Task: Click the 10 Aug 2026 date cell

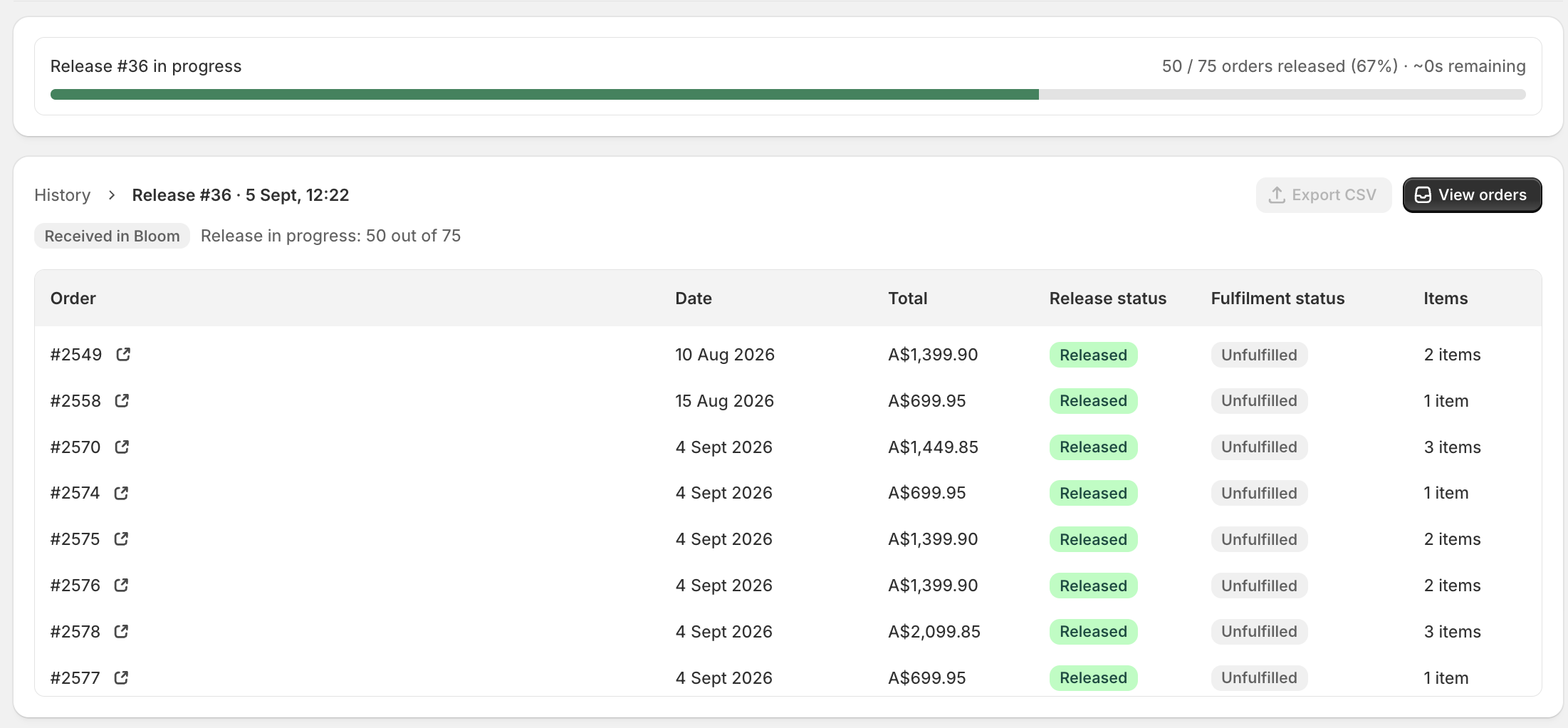Action: (x=725, y=355)
